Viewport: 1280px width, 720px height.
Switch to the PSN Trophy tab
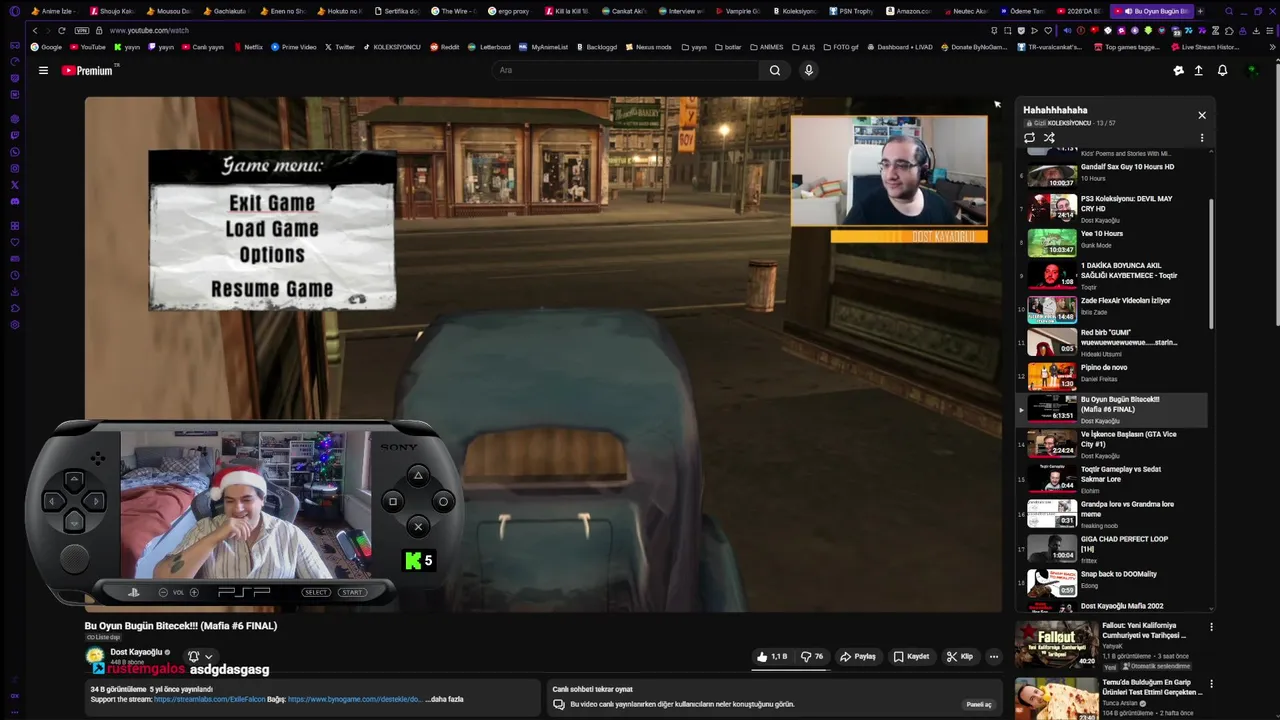click(850, 11)
